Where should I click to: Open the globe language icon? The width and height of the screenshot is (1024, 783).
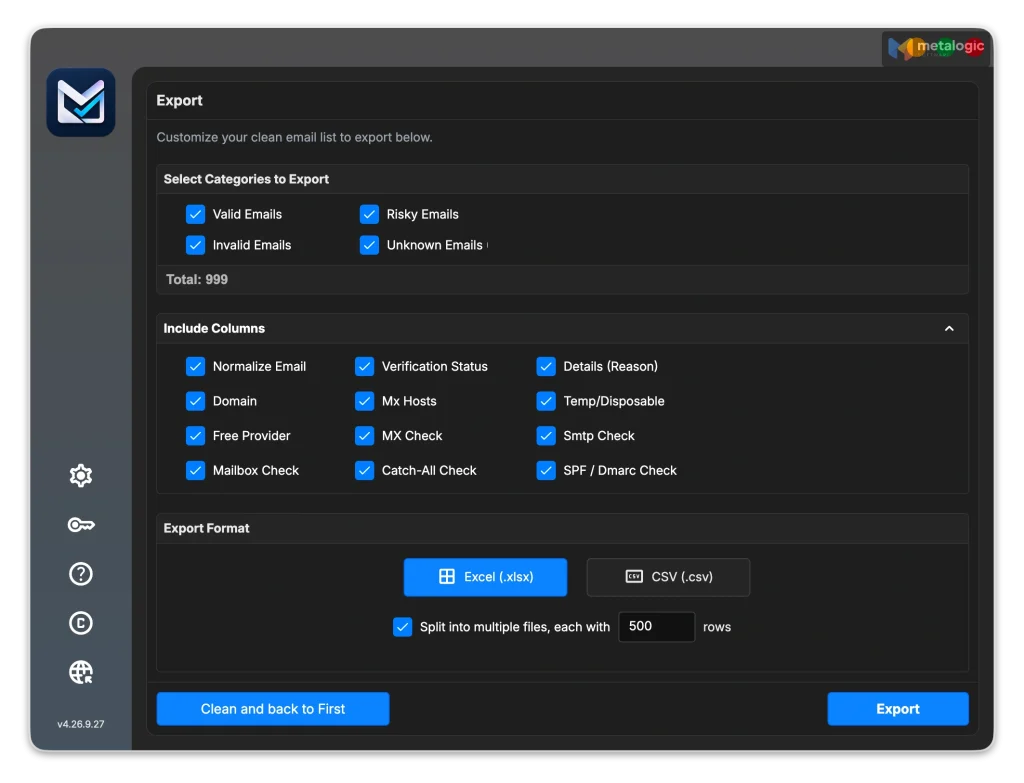pyautogui.click(x=81, y=672)
